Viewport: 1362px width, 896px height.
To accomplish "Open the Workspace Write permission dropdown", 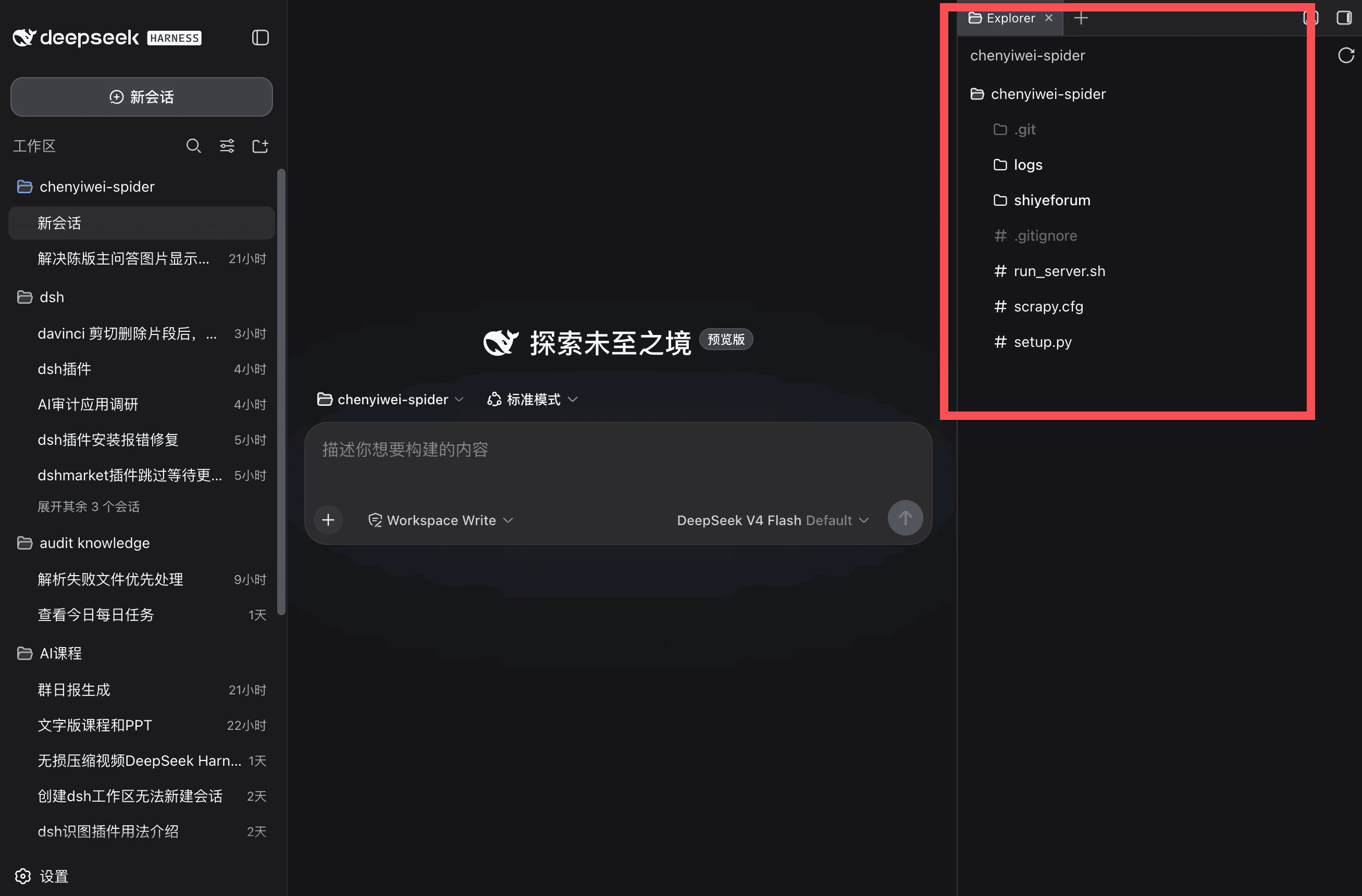I will [x=441, y=520].
